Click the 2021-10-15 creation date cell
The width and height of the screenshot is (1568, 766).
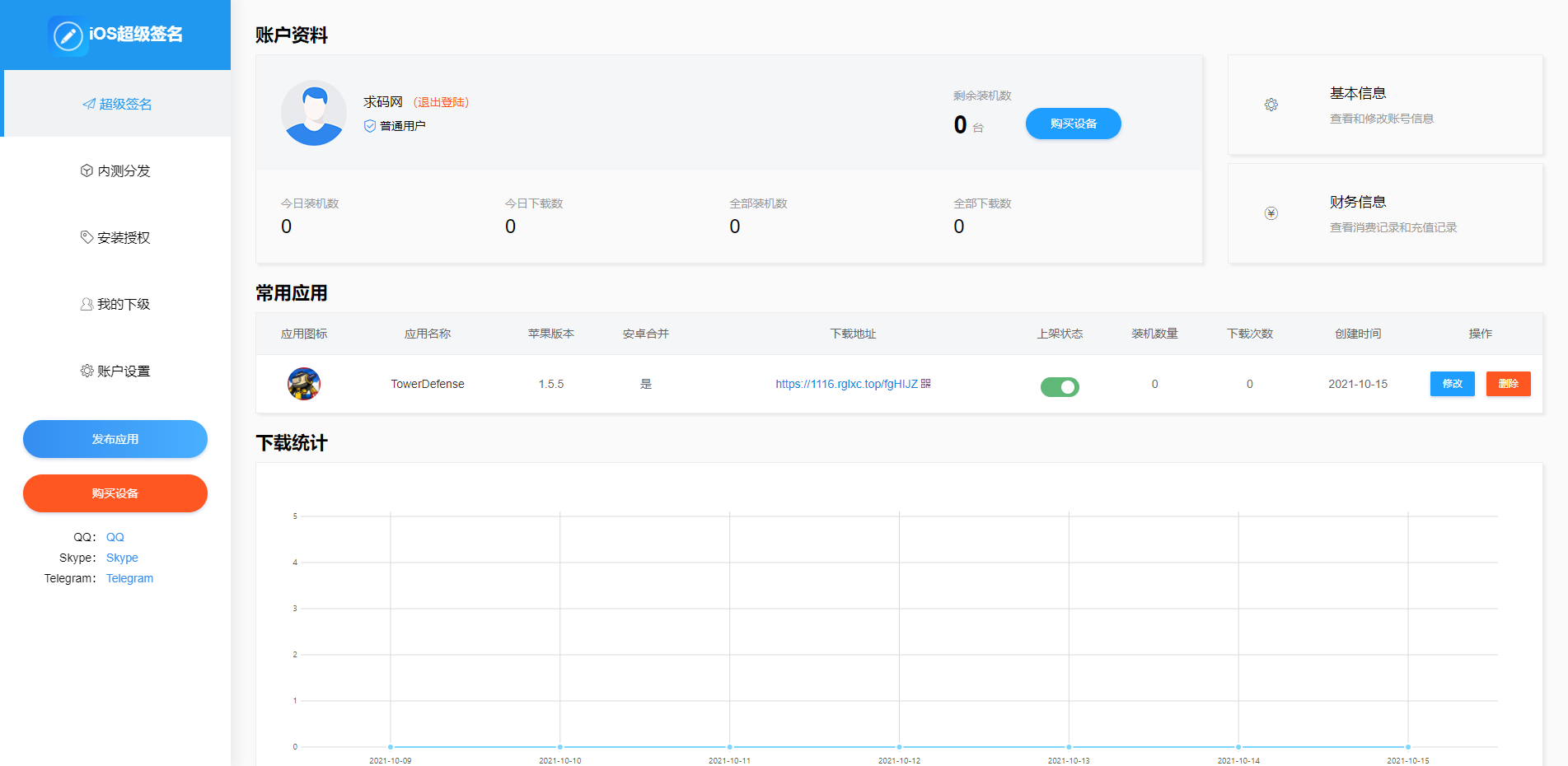click(1358, 384)
